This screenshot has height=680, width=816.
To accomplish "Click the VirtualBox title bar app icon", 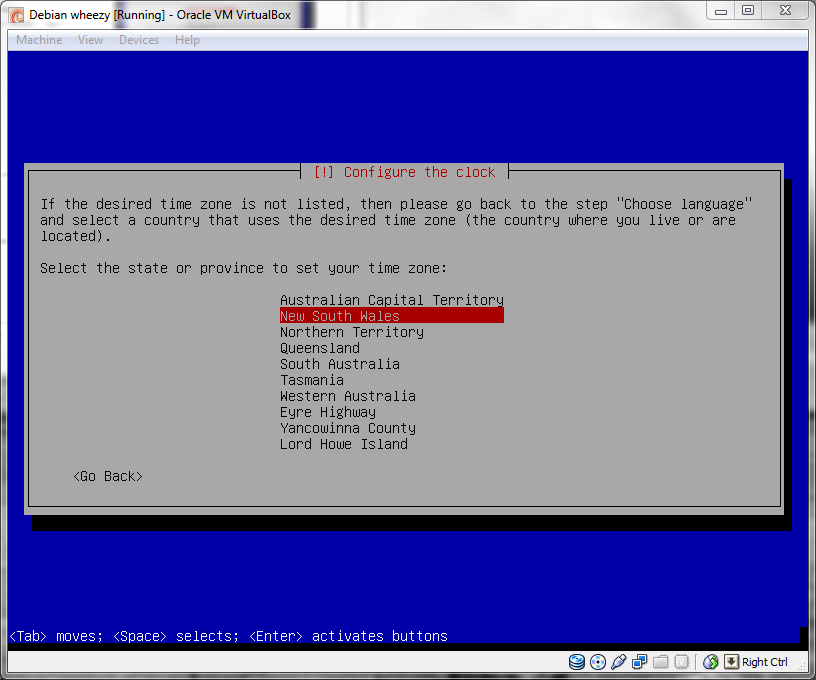I will pyautogui.click(x=17, y=15).
